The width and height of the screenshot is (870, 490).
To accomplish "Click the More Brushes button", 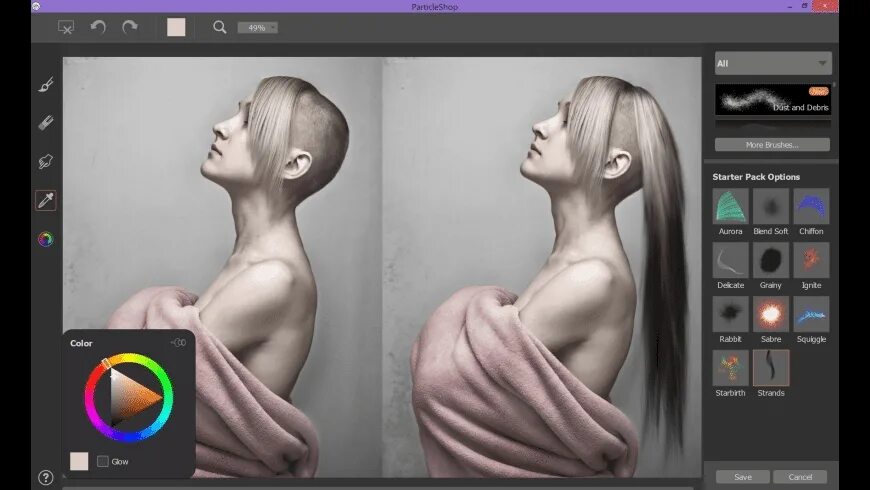I will [772, 145].
